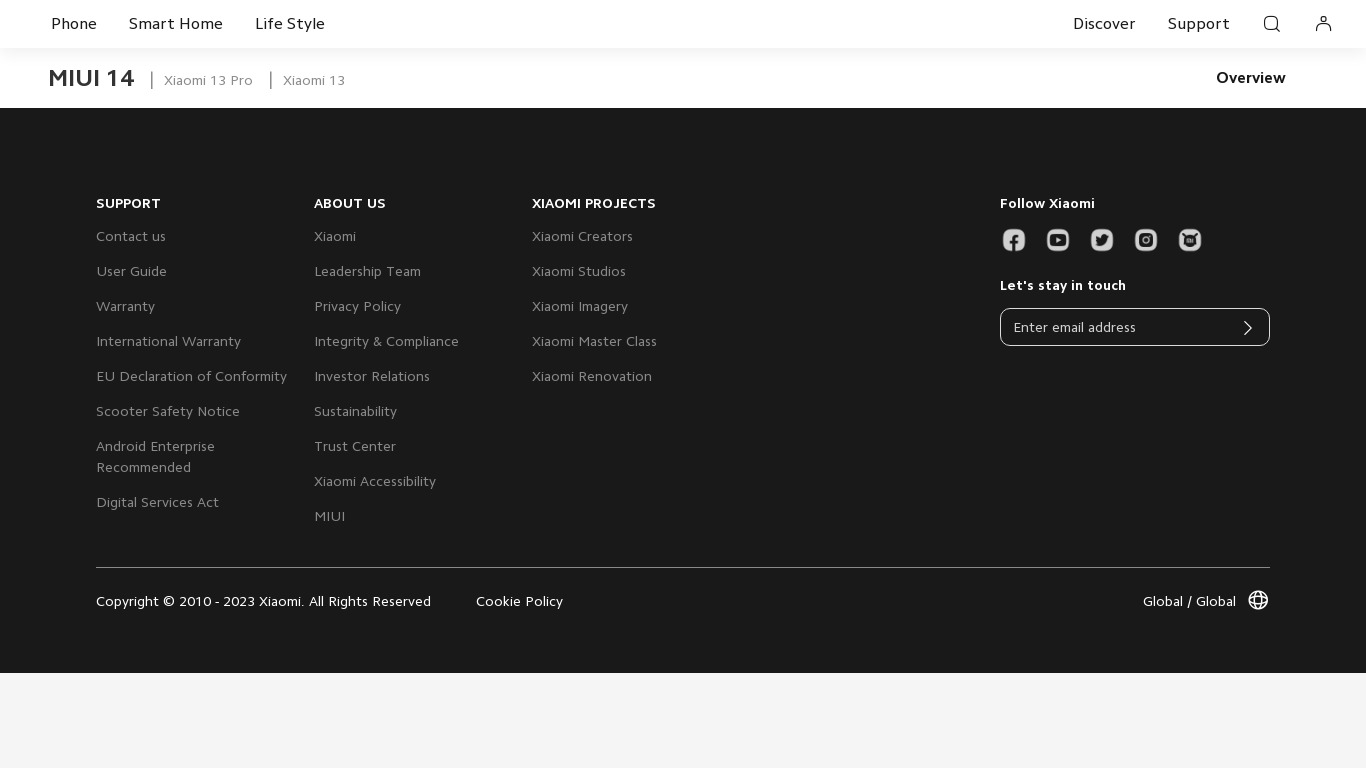Go to Xiaomi 13 page
Image resolution: width=1366 pixels, height=768 pixels.
pyautogui.click(x=314, y=80)
